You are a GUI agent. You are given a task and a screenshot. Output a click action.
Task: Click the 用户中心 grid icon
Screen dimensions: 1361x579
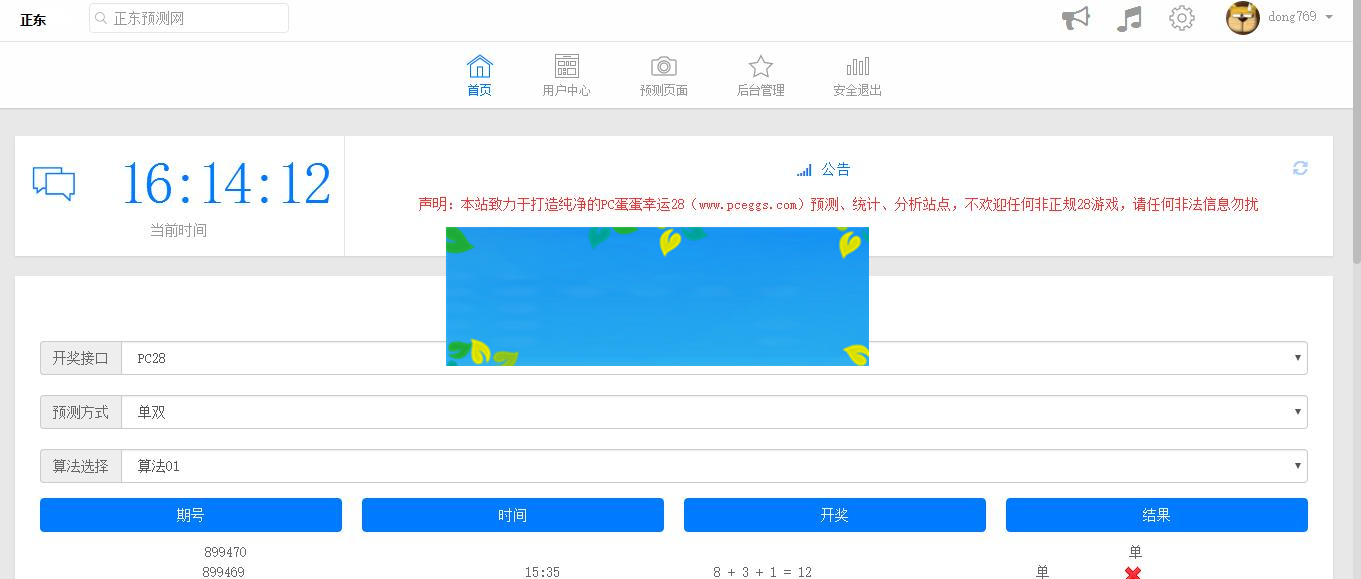coord(566,65)
